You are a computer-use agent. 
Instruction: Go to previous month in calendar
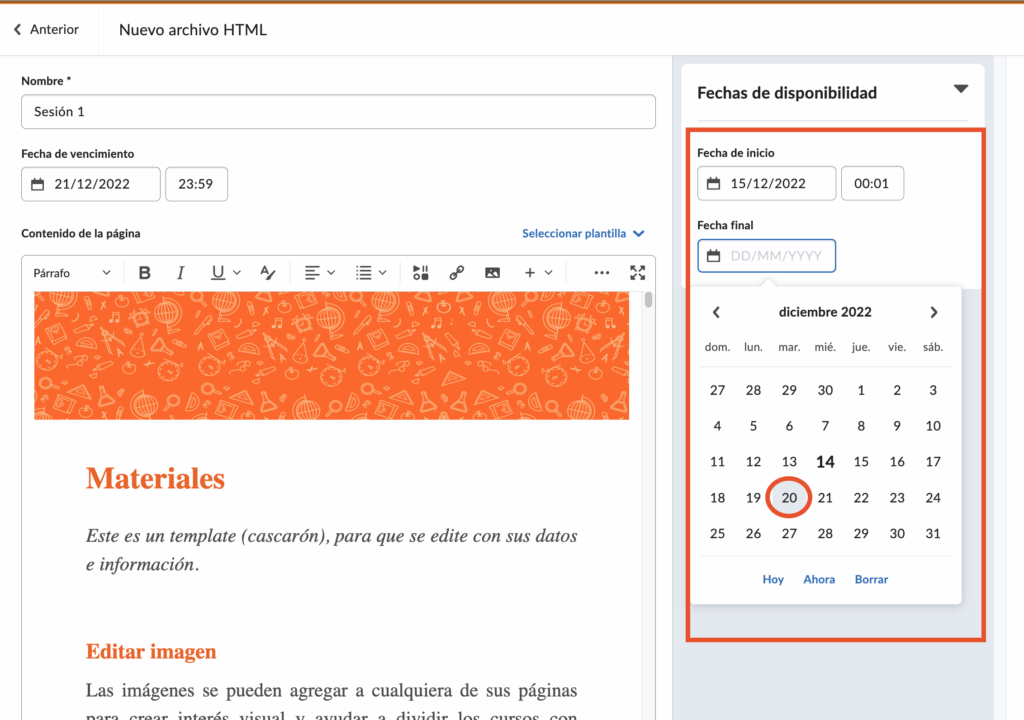(716, 312)
